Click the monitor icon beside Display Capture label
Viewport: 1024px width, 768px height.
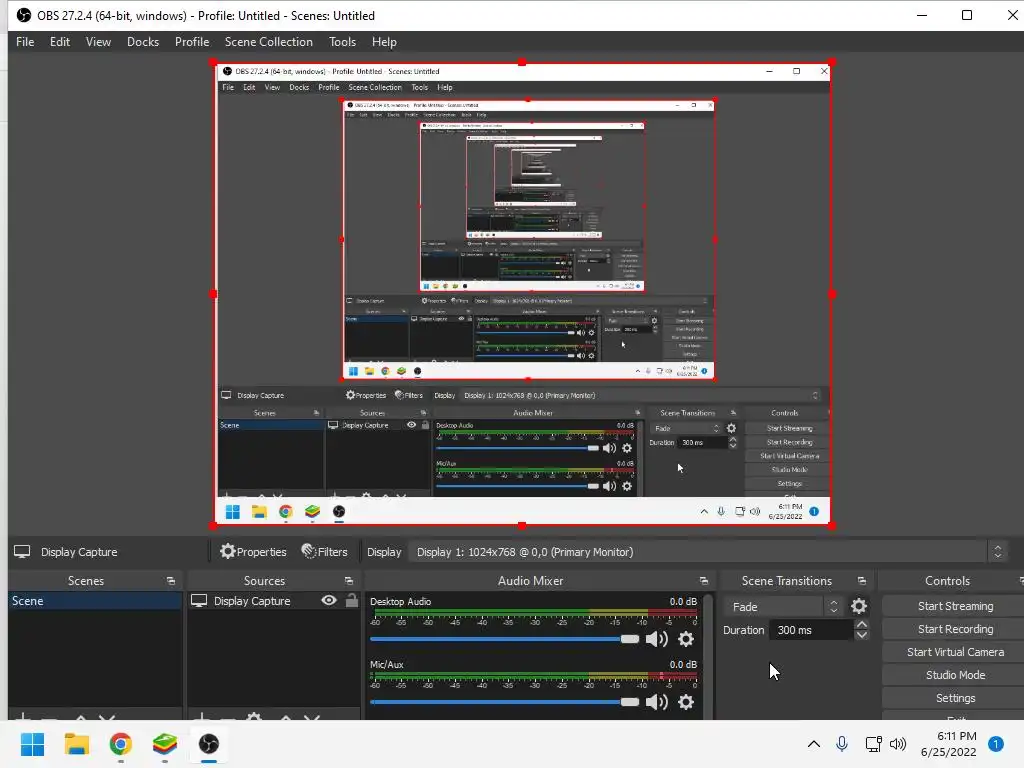22,552
